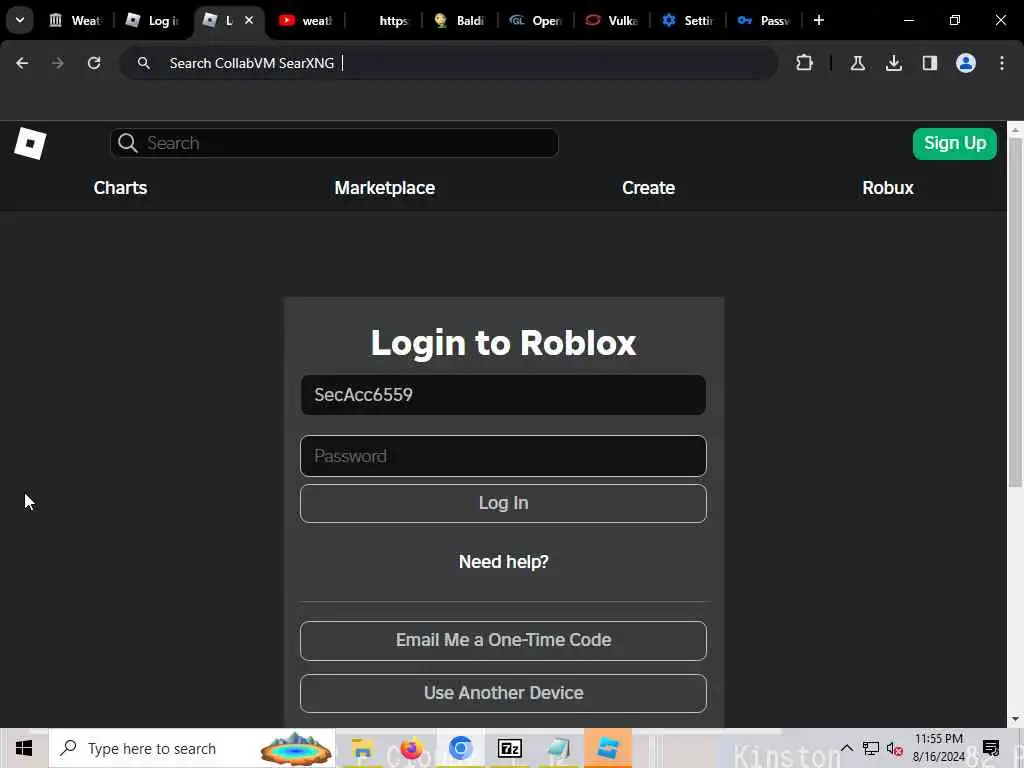Click the Roblox logo home icon

click(30, 143)
